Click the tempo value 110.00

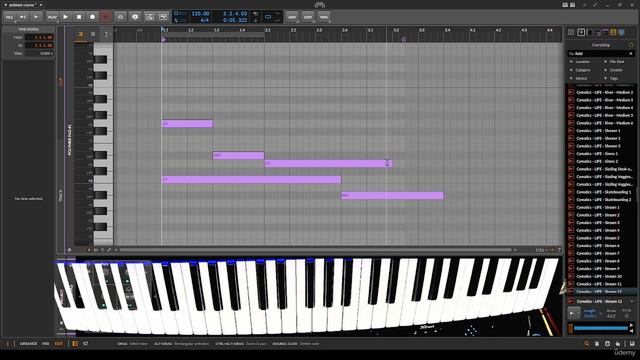click(x=200, y=13)
